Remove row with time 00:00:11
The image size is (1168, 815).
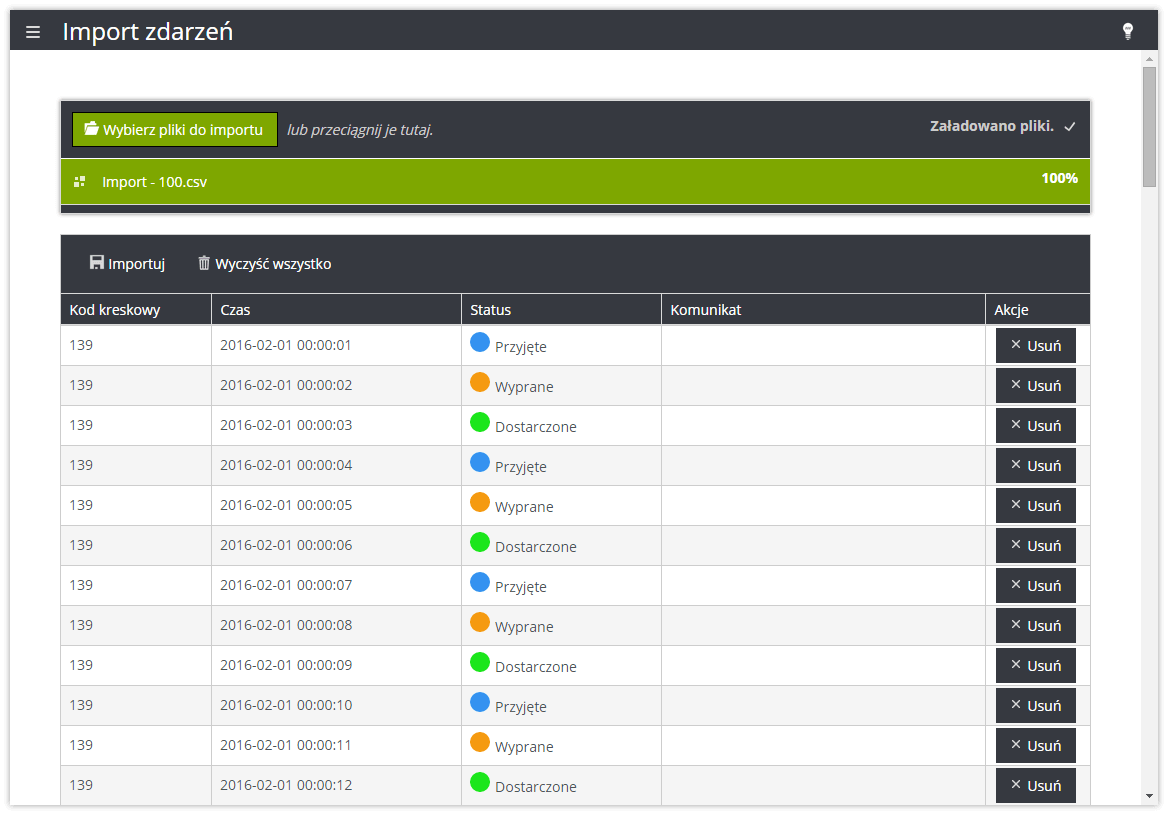coord(1035,746)
